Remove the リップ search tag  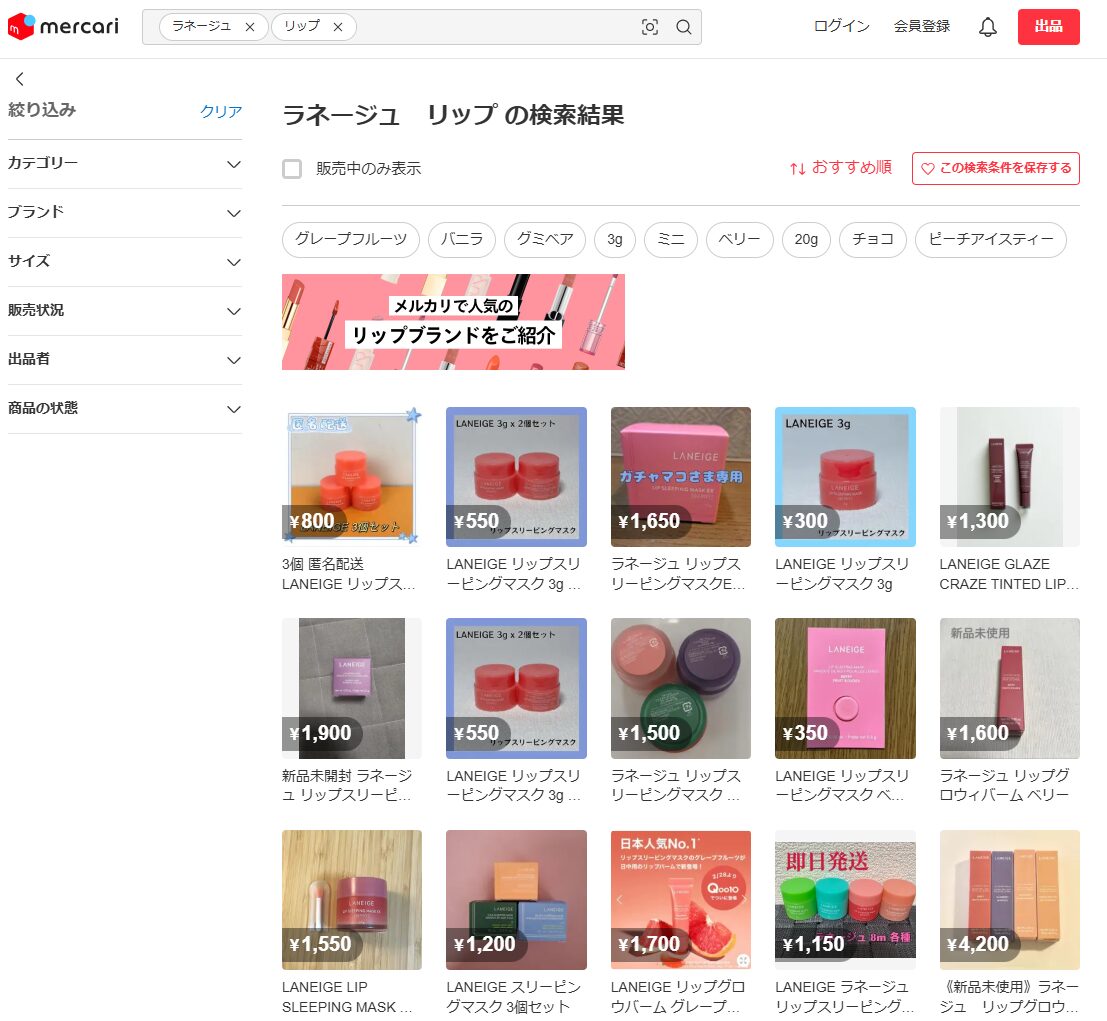[337, 27]
